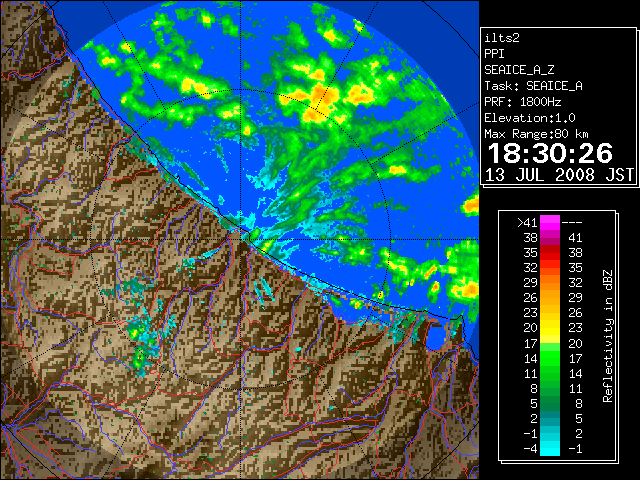This screenshot has width=640, height=480.
Task: Pick the dark green 5–8 dBZ band
Action: coord(550,403)
